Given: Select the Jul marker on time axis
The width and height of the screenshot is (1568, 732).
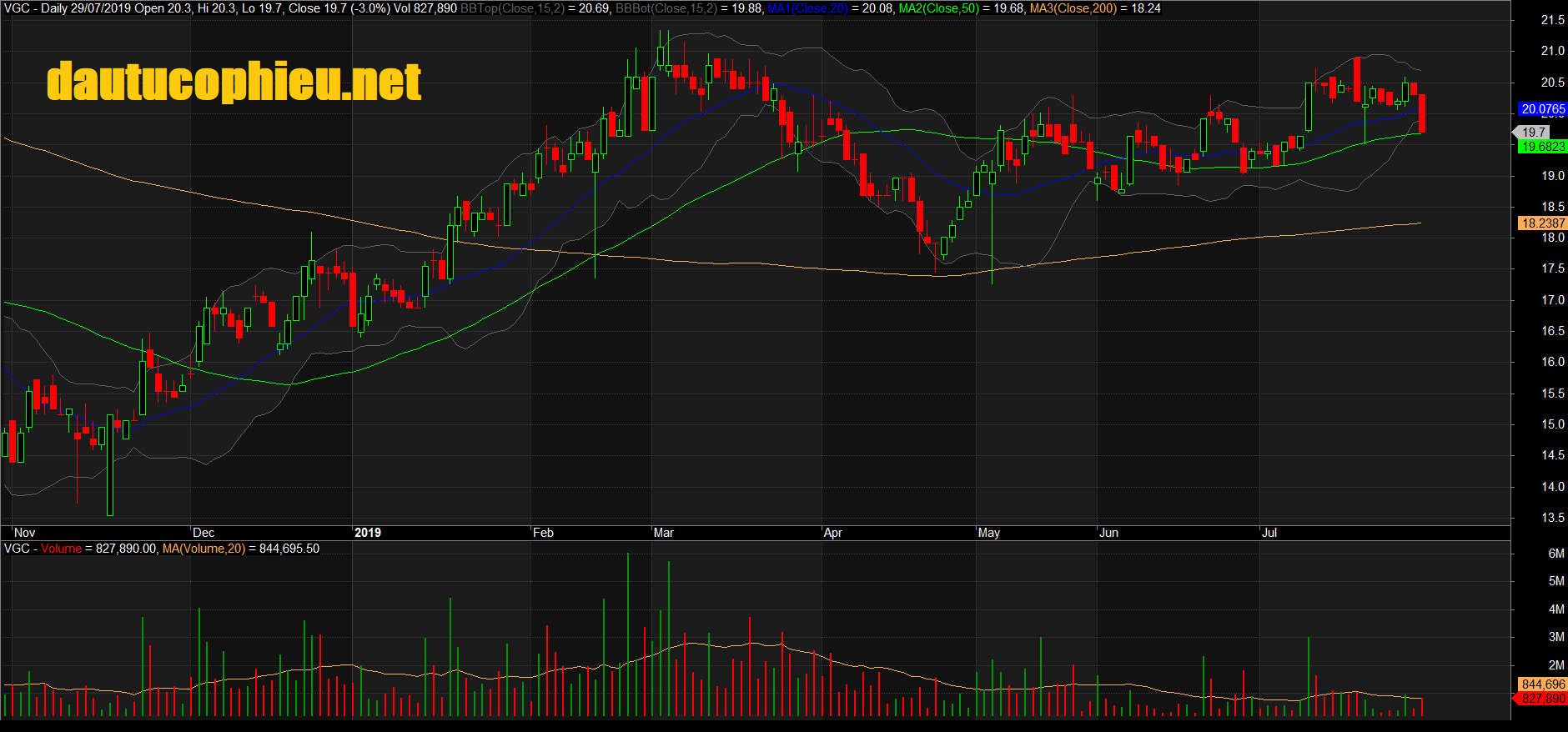Looking at the screenshot, I should pyautogui.click(x=1269, y=533).
